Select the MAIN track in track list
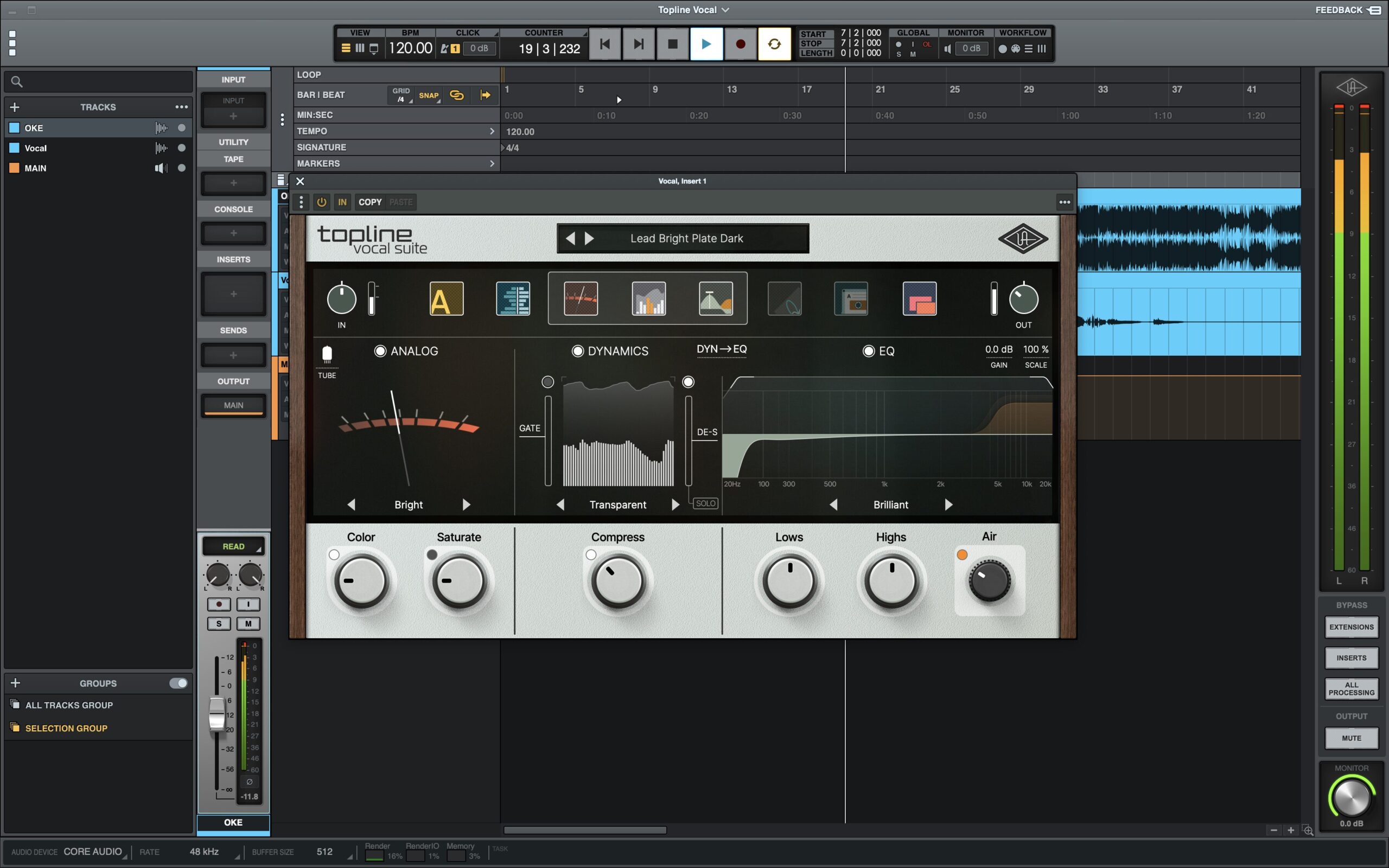Screen dimensions: 1389x868 coord(98,168)
